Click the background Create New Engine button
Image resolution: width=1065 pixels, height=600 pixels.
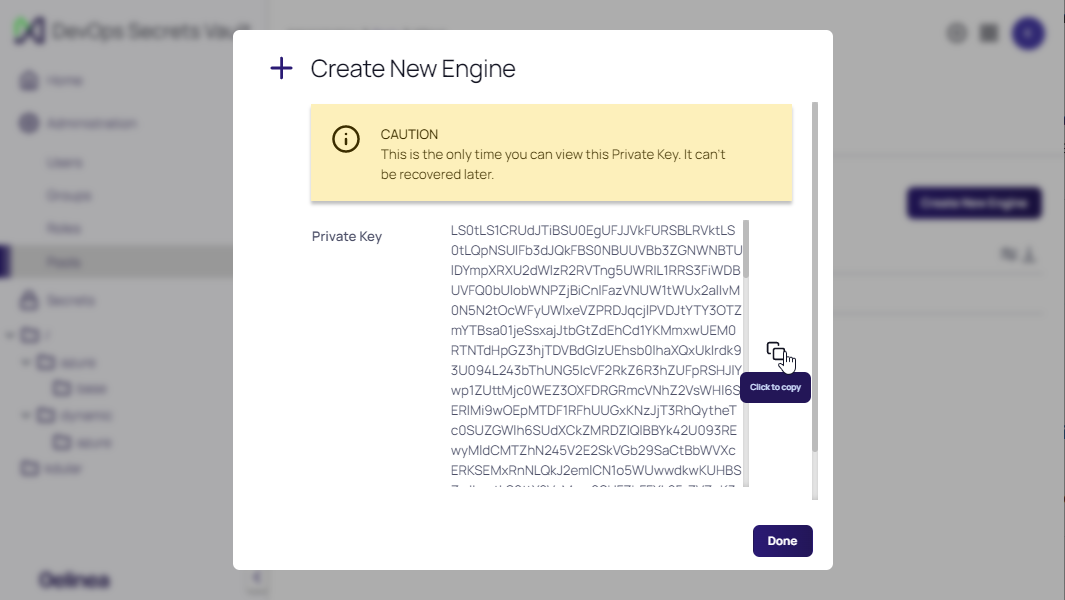[x=974, y=203]
